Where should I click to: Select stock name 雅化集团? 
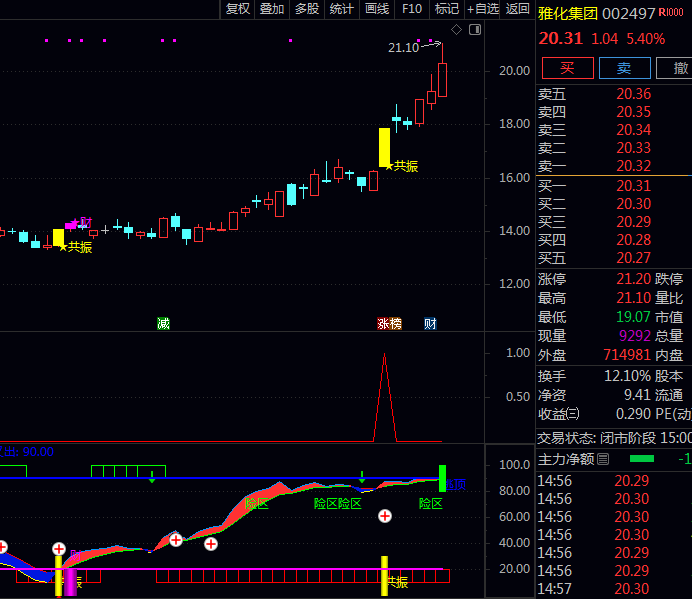tap(568, 13)
